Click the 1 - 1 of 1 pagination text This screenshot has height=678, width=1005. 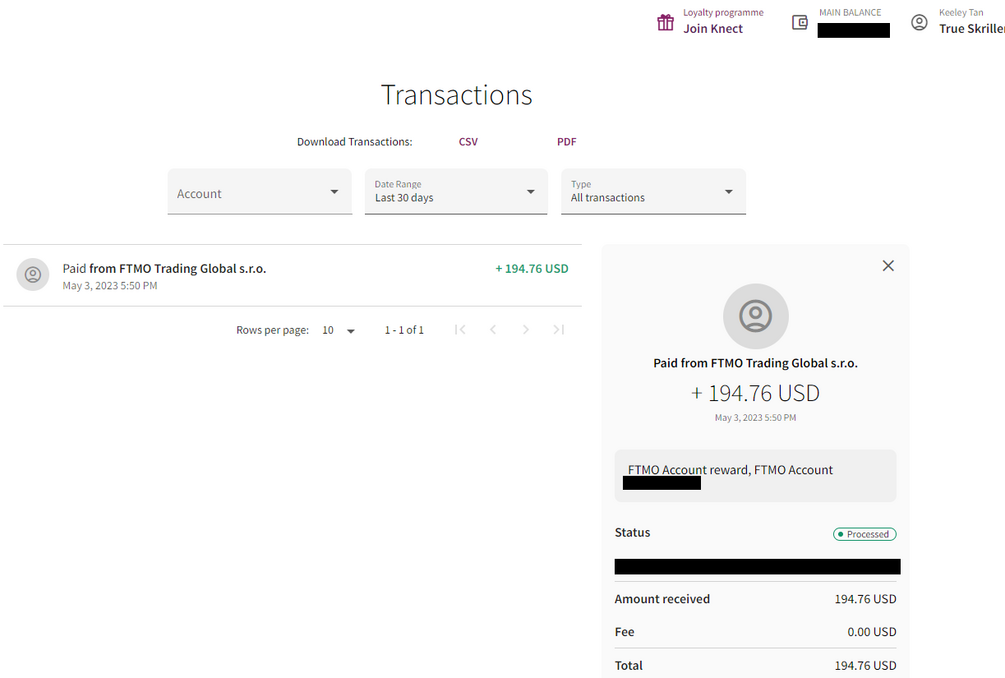404,330
